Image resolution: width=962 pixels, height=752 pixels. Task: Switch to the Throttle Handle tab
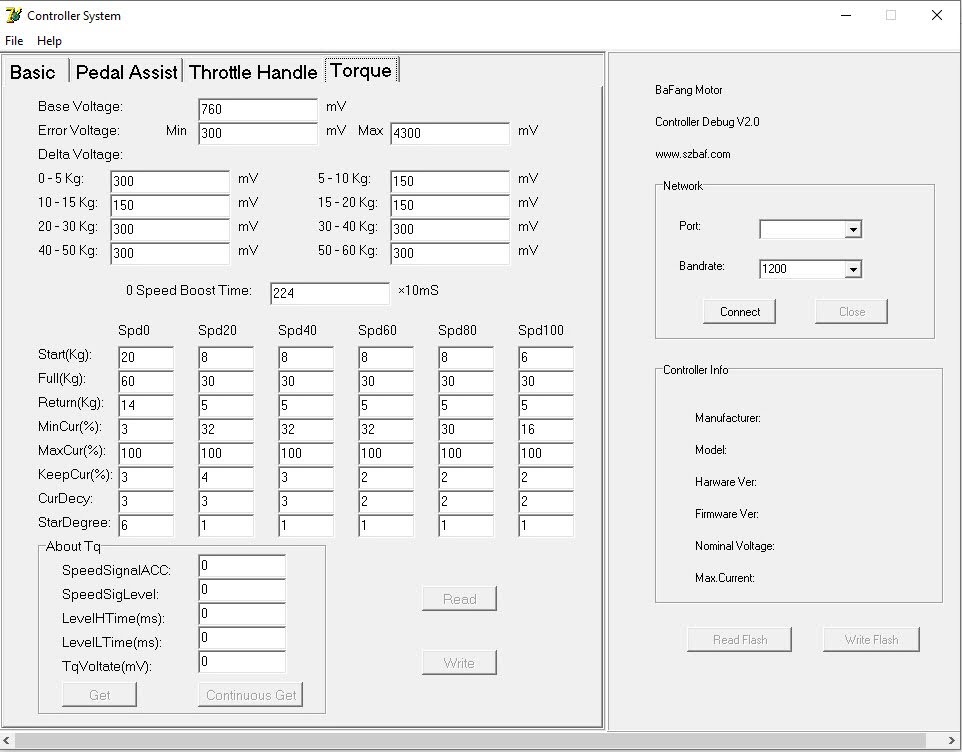[253, 71]
